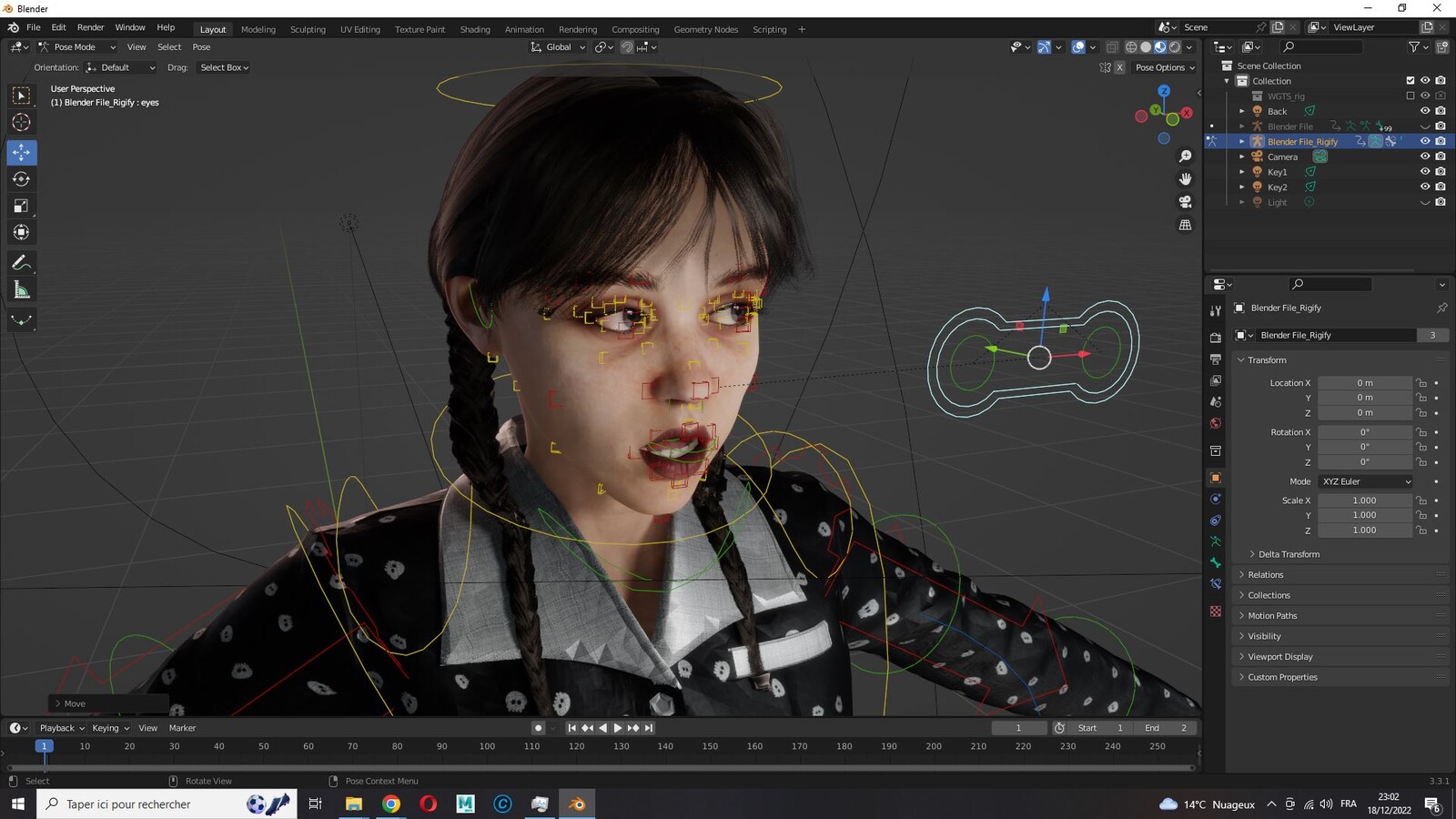The height and width of the screenshot is (819, 1456).
Task: Select the Measure tool
Action: (21, 289)
